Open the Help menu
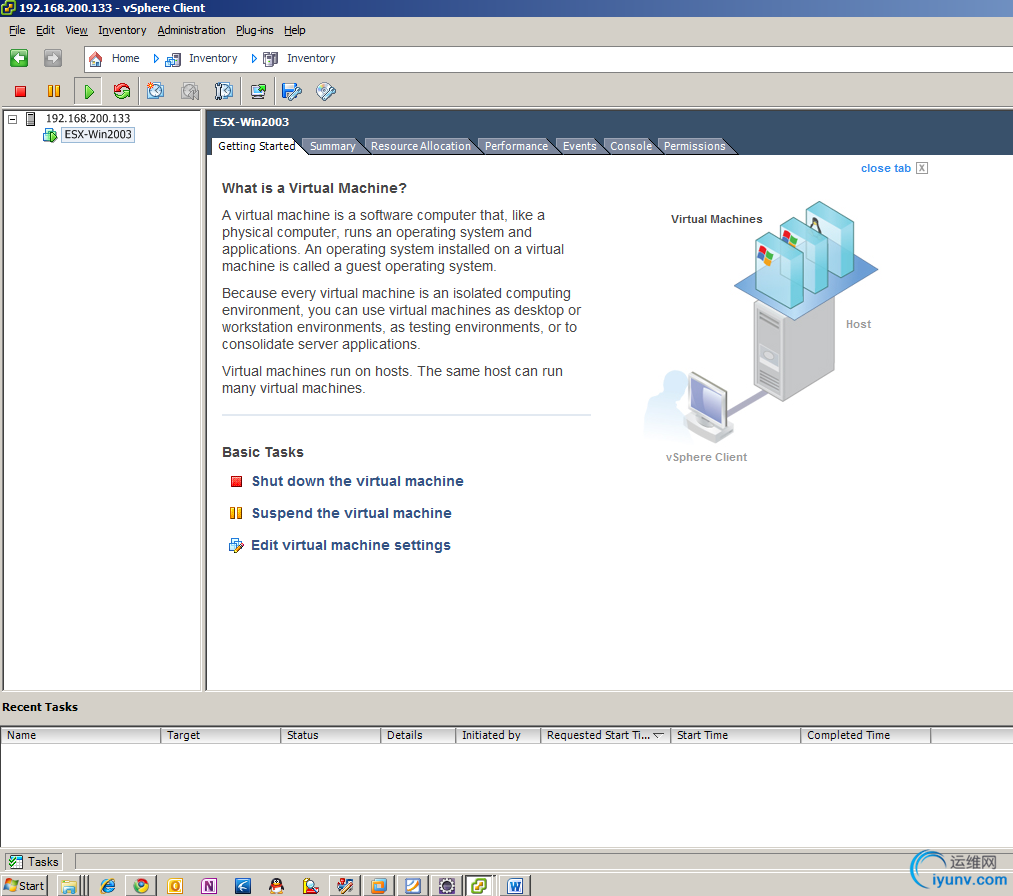Screen dimensions: 1013x896 pyautogui.click(x=295, y=30)
